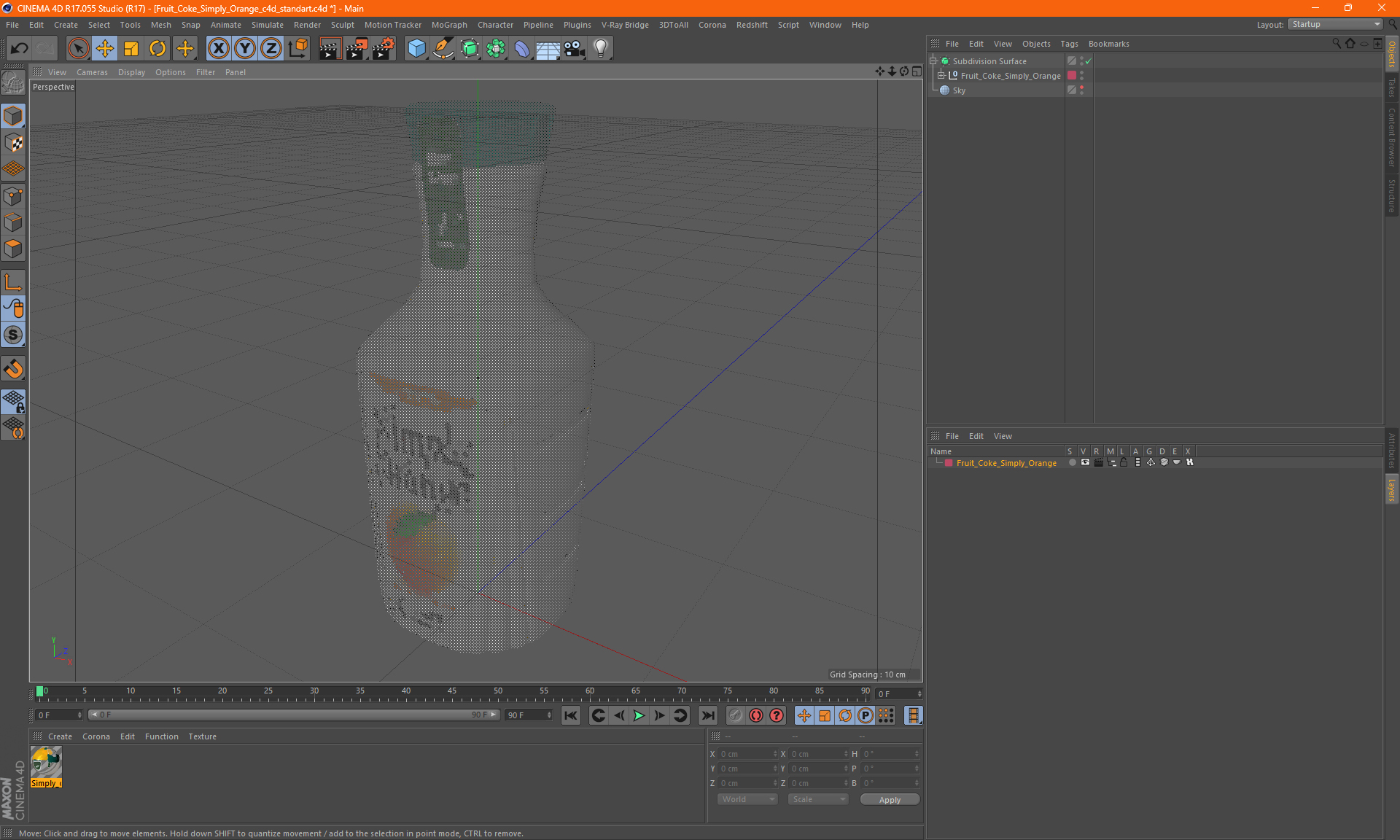
Task: Toggle Y axis lock
Action: tap(245, 49)
